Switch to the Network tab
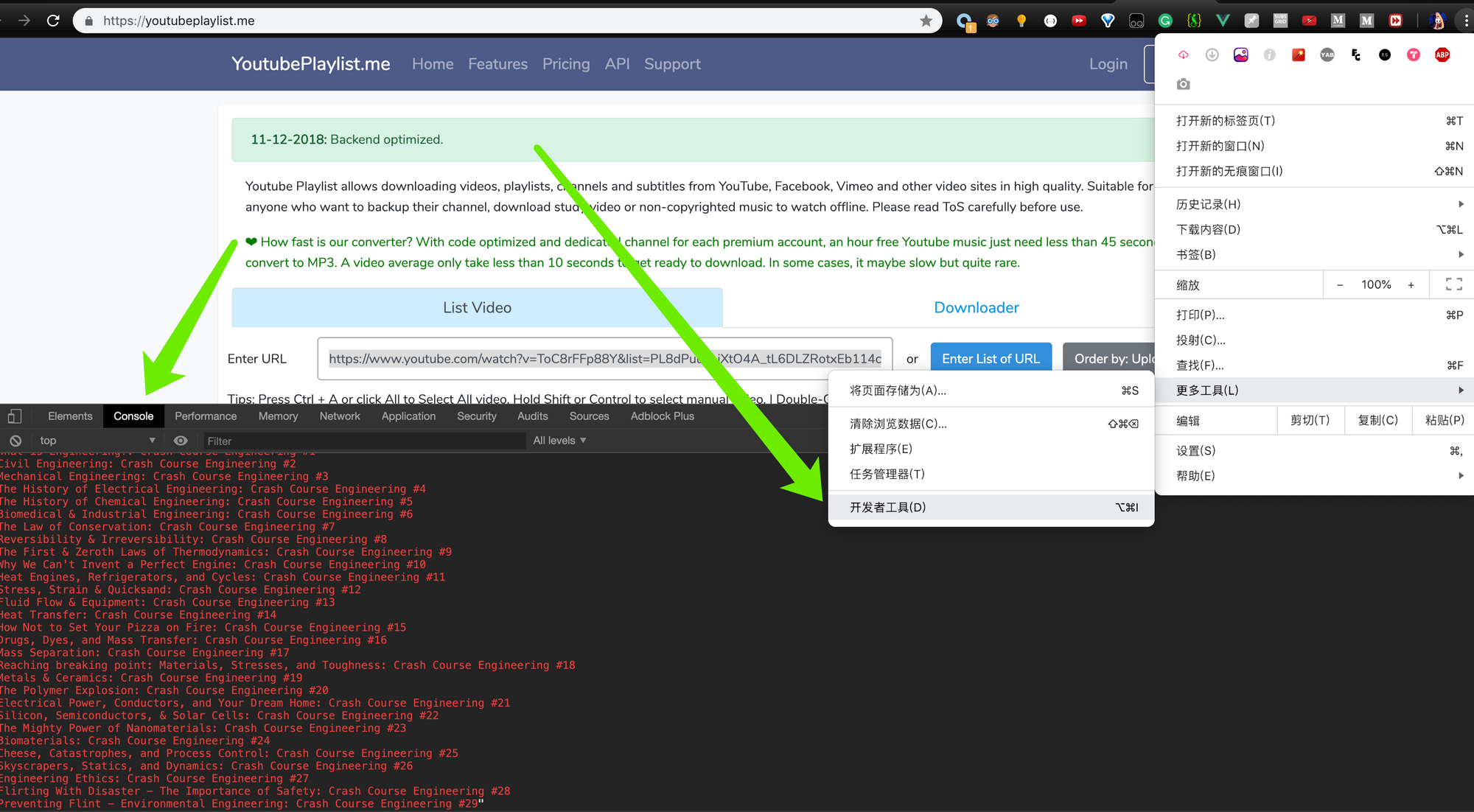Screen dimensions: 1474x812 click(x=340, y=416)
